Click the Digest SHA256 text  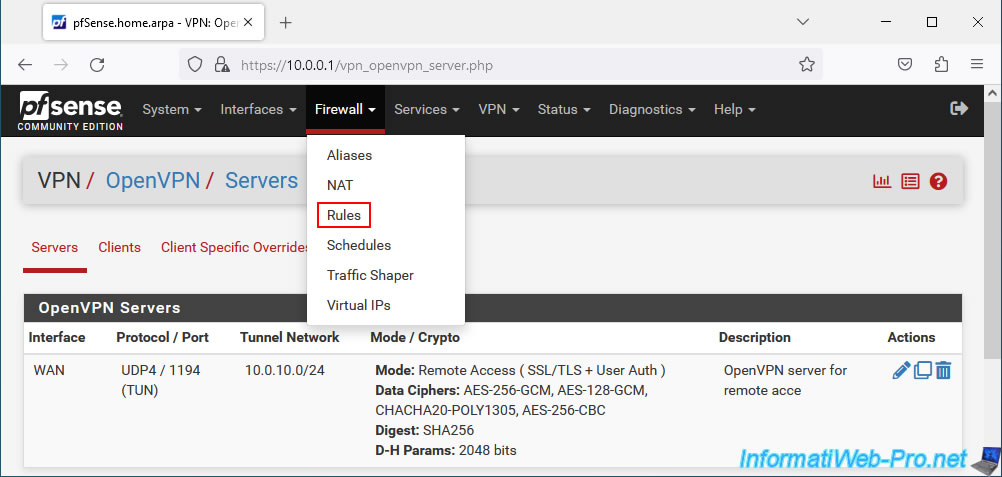click(425, 430)
